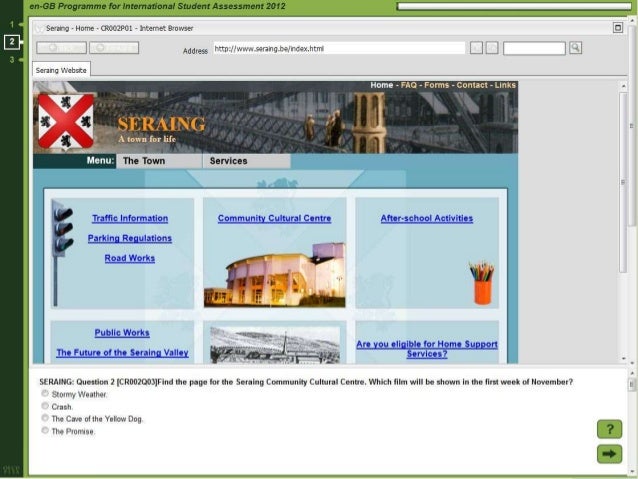Open Contact in top navigation
Viewport: 638px width, 479px height.
[x=472, y=85]
